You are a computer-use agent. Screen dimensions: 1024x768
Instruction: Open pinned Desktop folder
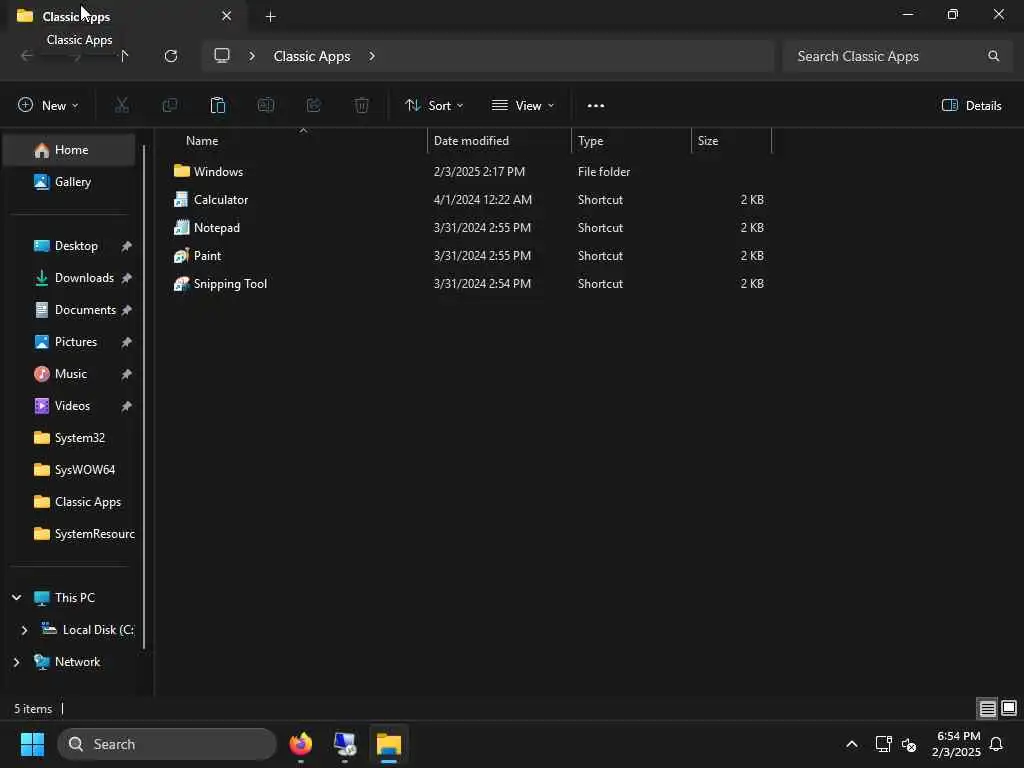click(x=69, y=246)
